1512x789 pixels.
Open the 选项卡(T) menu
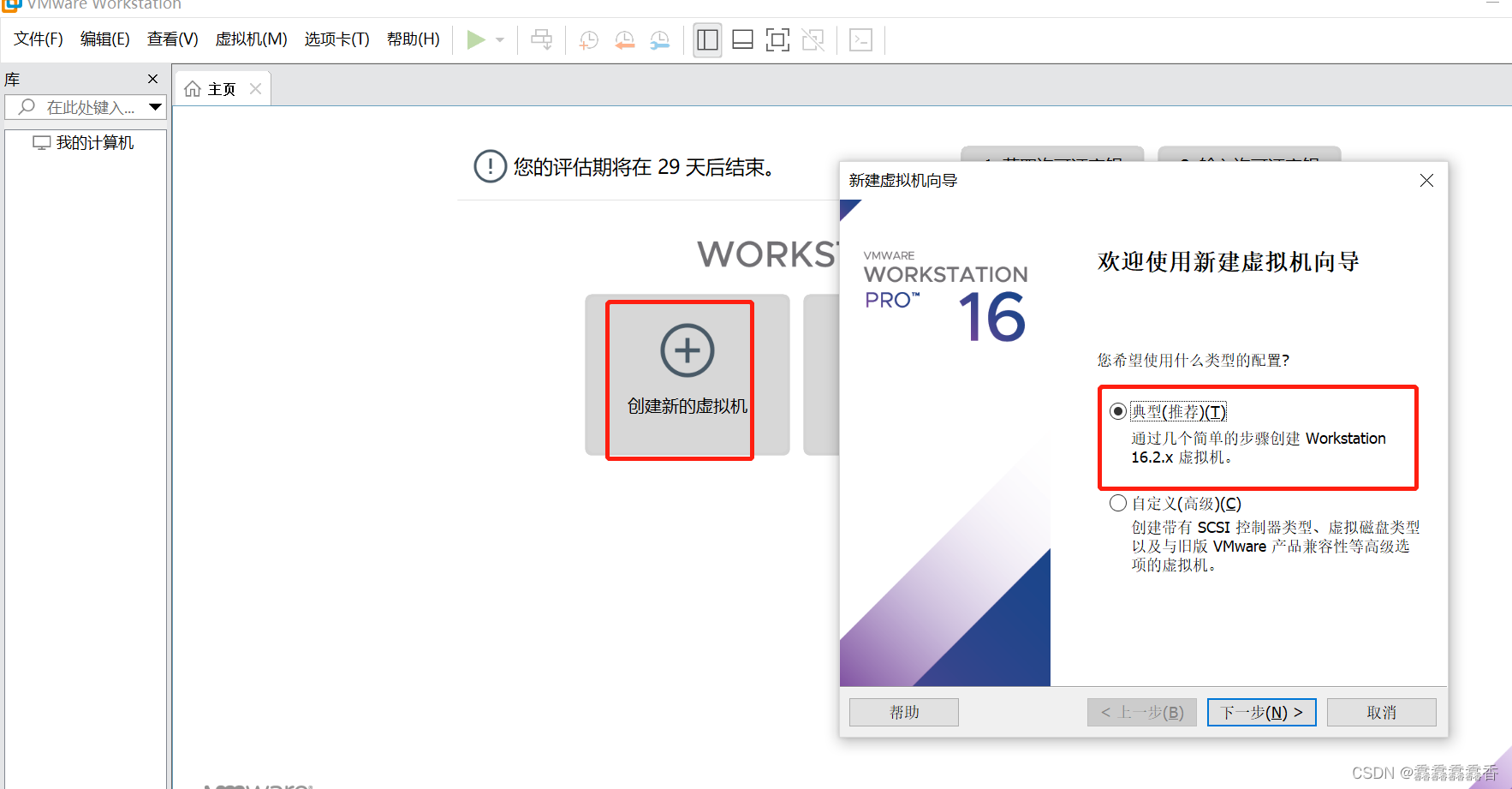click(337, 39)
